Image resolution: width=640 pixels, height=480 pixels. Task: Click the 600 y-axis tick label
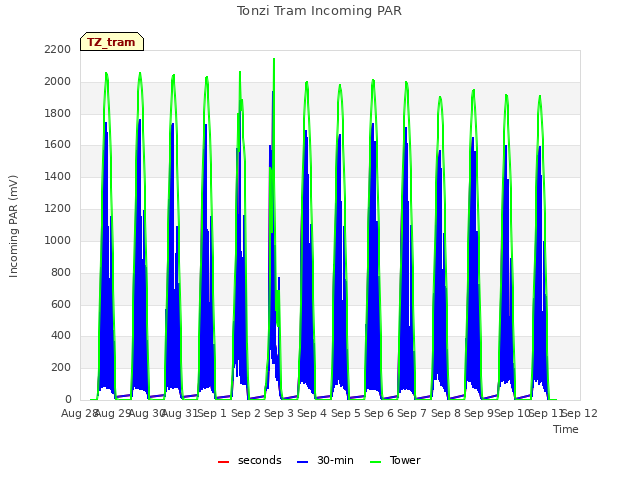click(61, 304)
